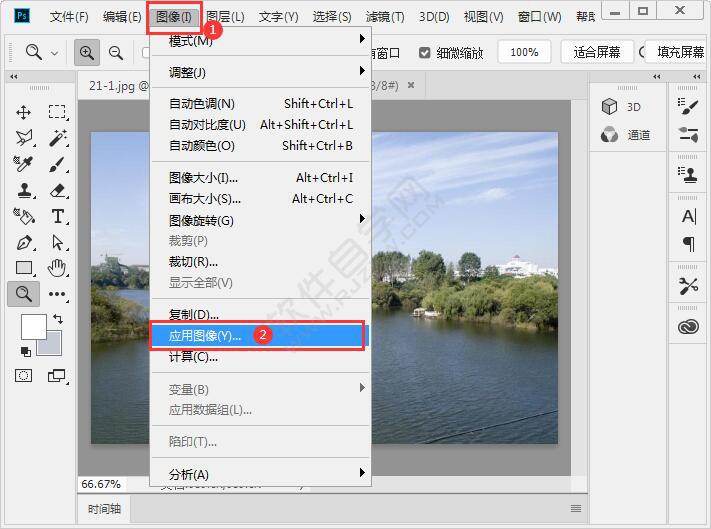
Task: Expand the Mode (模式) submenu
Action: point(260,41)
